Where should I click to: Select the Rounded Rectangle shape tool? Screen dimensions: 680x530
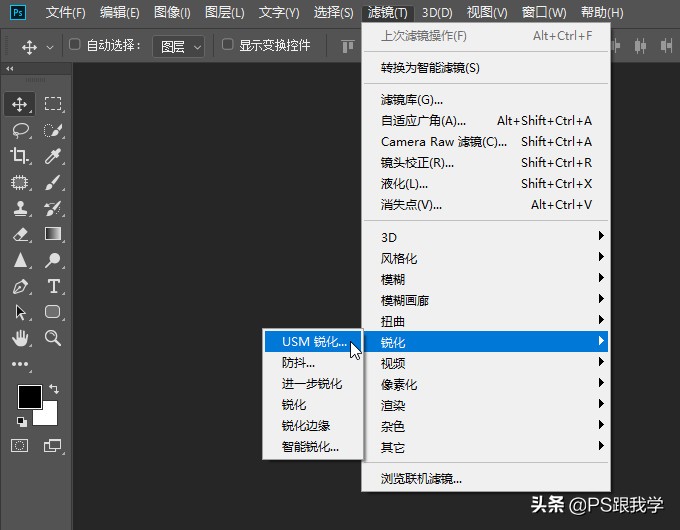53,312
